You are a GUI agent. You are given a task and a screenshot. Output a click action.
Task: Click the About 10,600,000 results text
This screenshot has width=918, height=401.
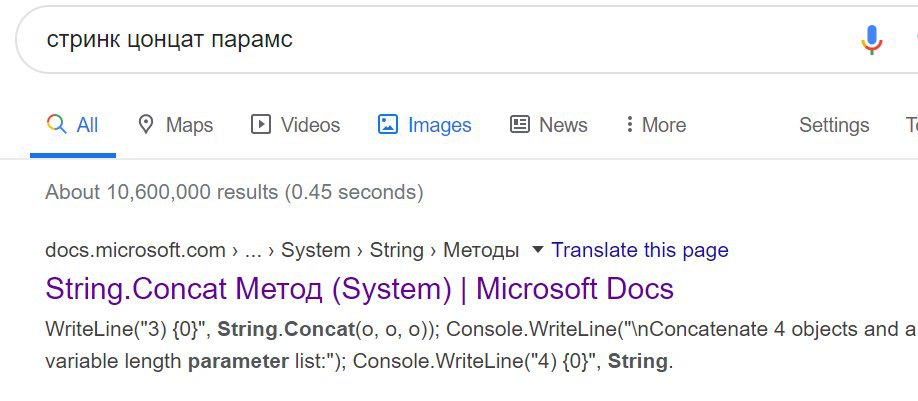click(x=234, y=192)
